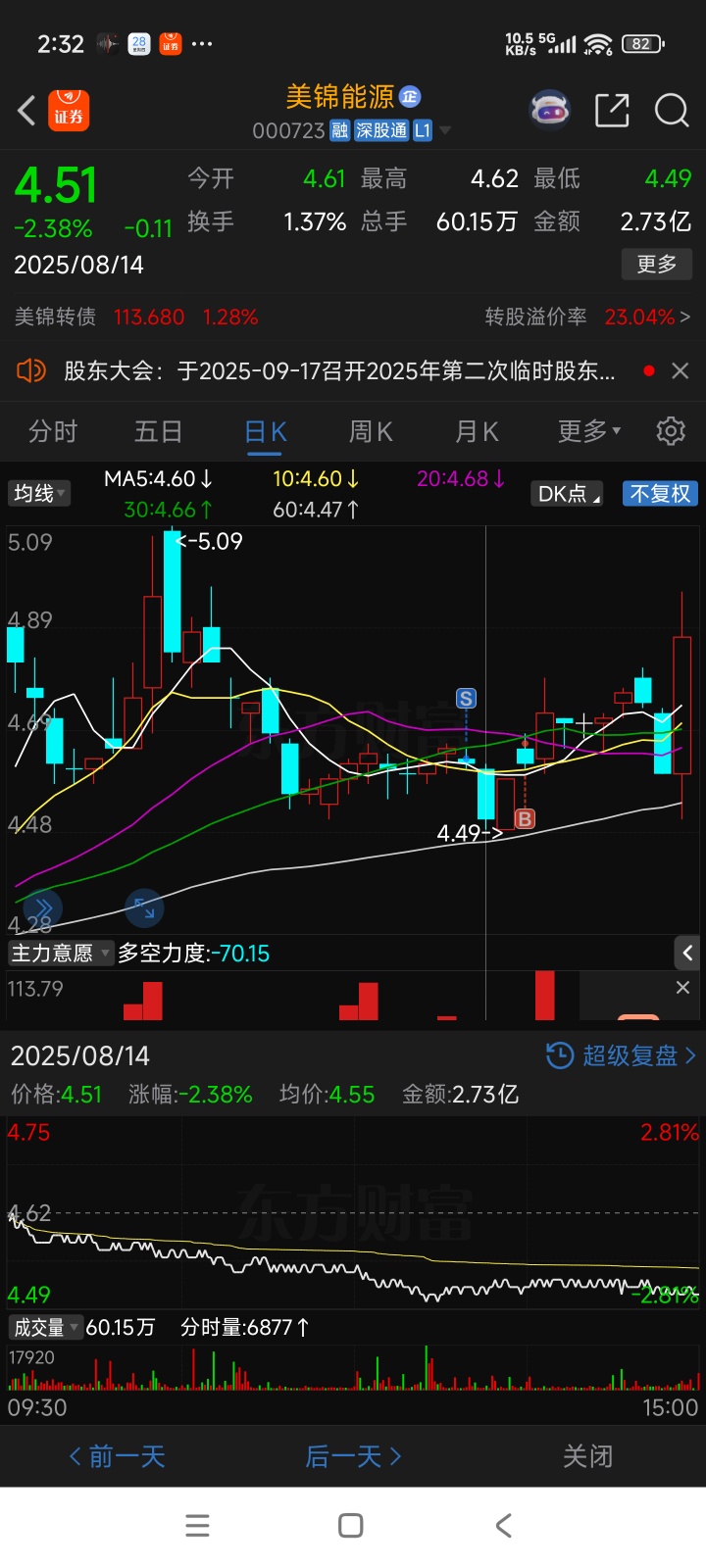This screenshot has width=706, height=1568.
Task: Go to 前一天 previous day
Action: coord(117,1456)
